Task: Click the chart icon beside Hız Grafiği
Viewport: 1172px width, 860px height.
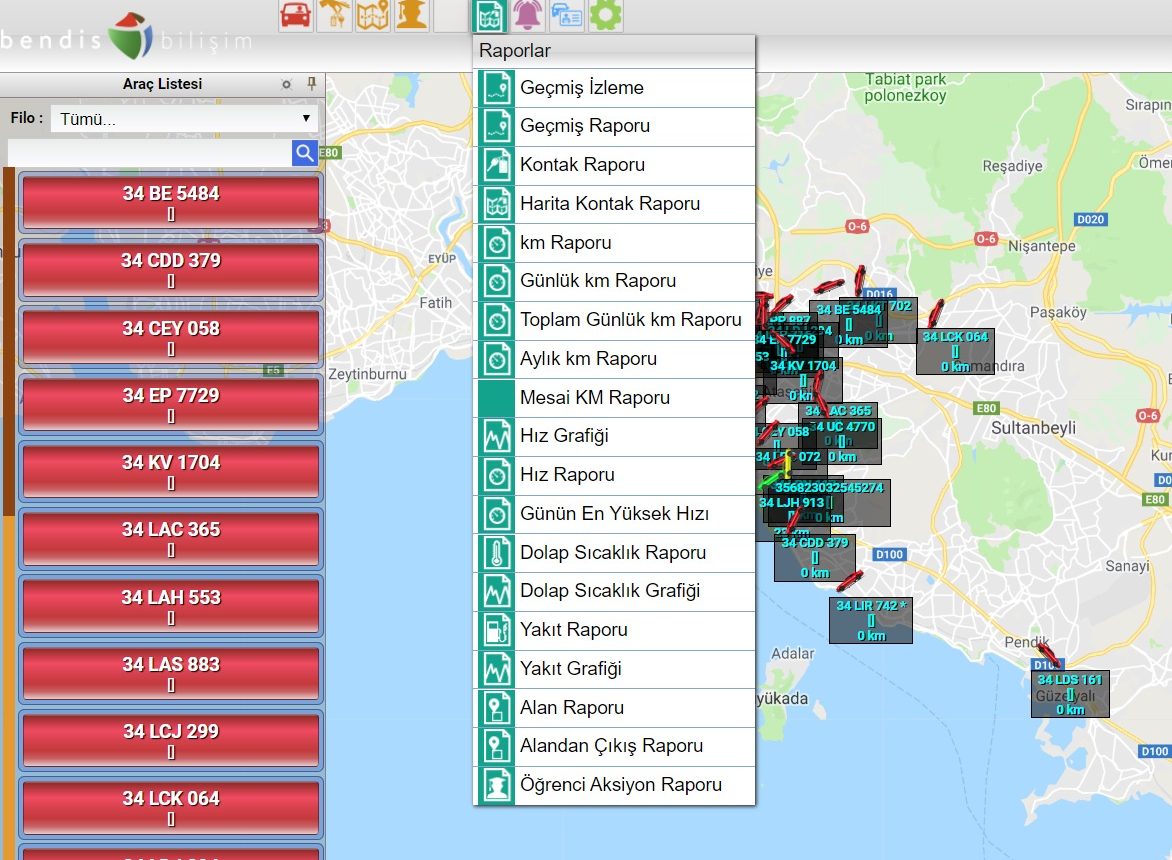Action: click(x=496, y=436)
